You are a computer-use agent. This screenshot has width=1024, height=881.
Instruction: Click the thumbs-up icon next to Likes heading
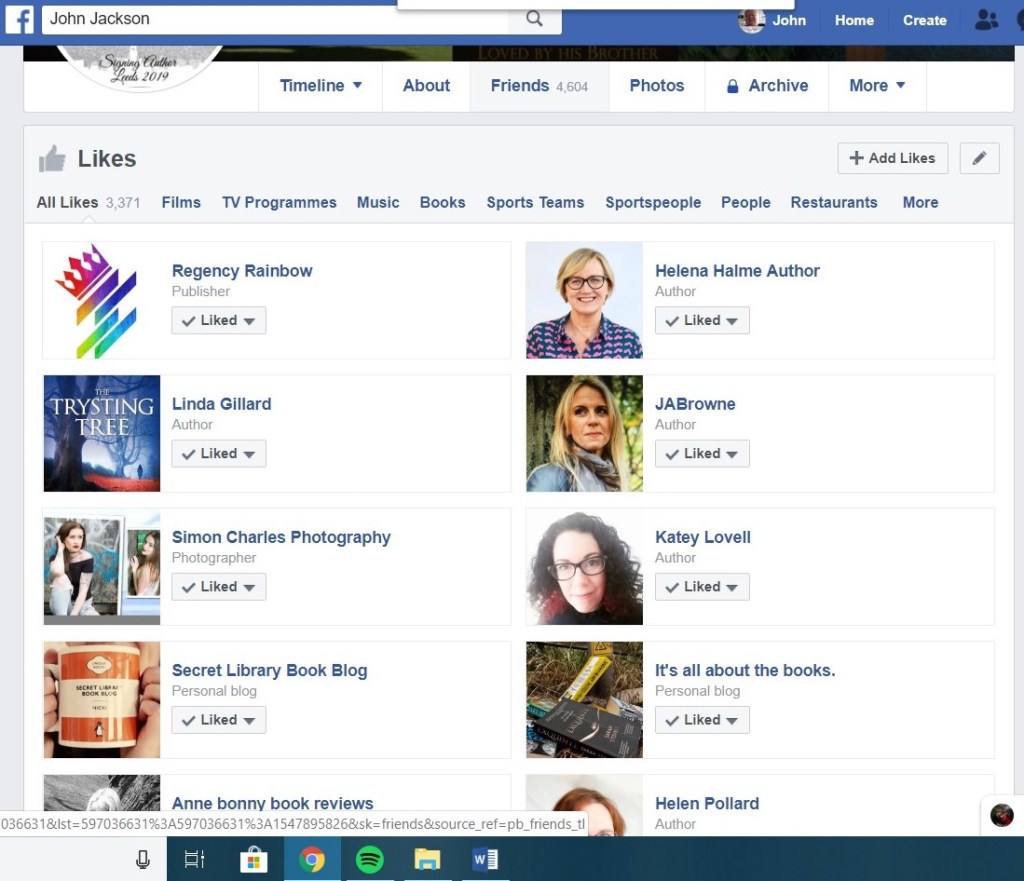(52, 157)
